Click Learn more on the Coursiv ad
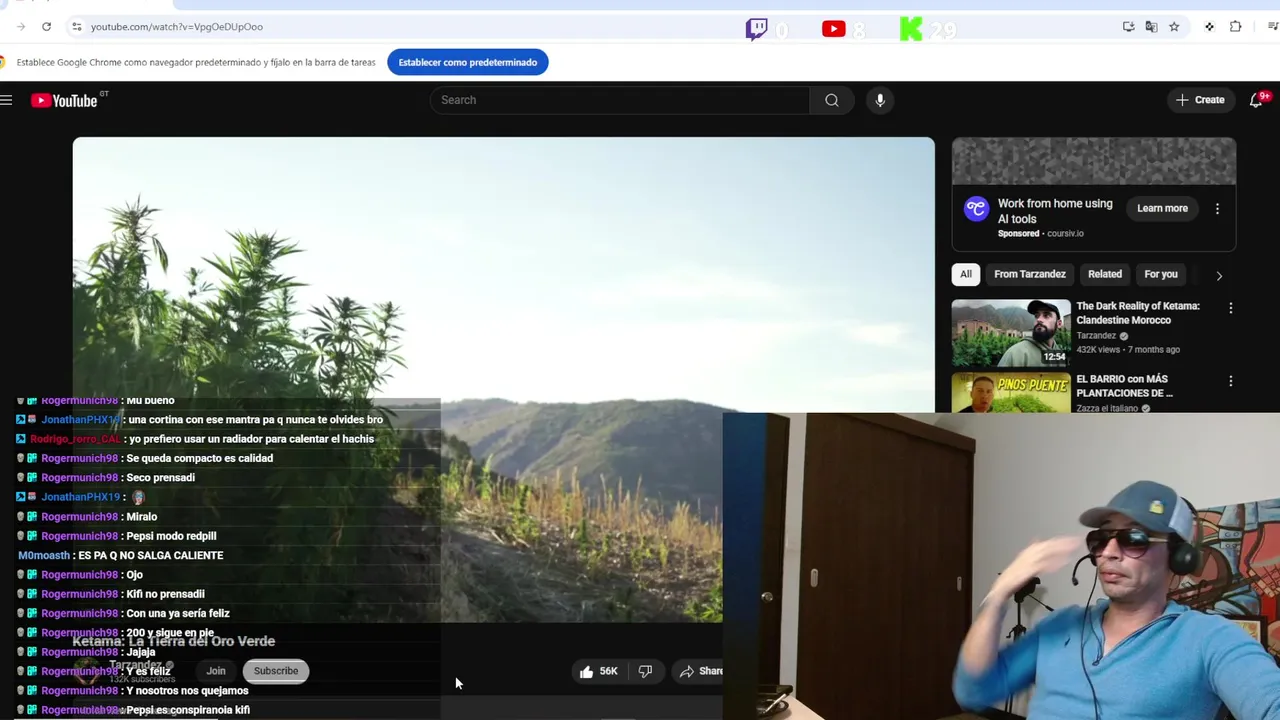This screenshot has height=720, width=1280. 1162,208
